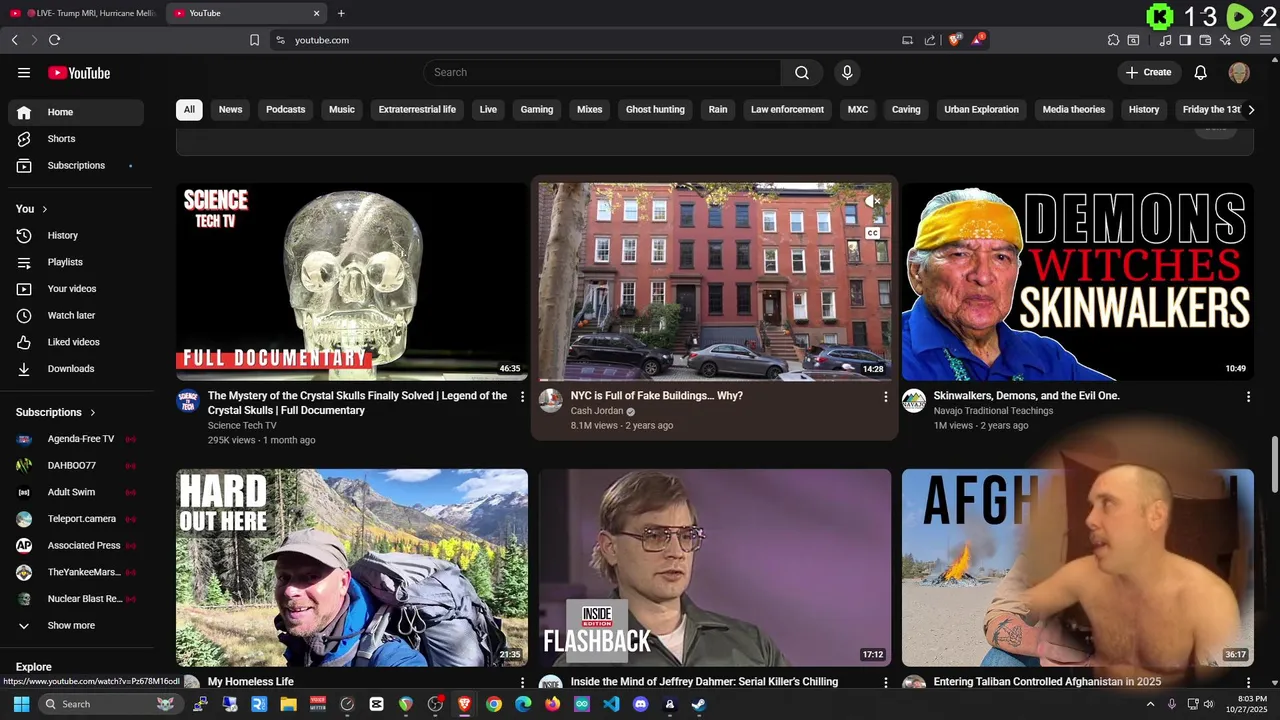This screenshot has width=1280, height=720.
Task: Select the Extraterrestrial life chip
Action: point(417,110)
